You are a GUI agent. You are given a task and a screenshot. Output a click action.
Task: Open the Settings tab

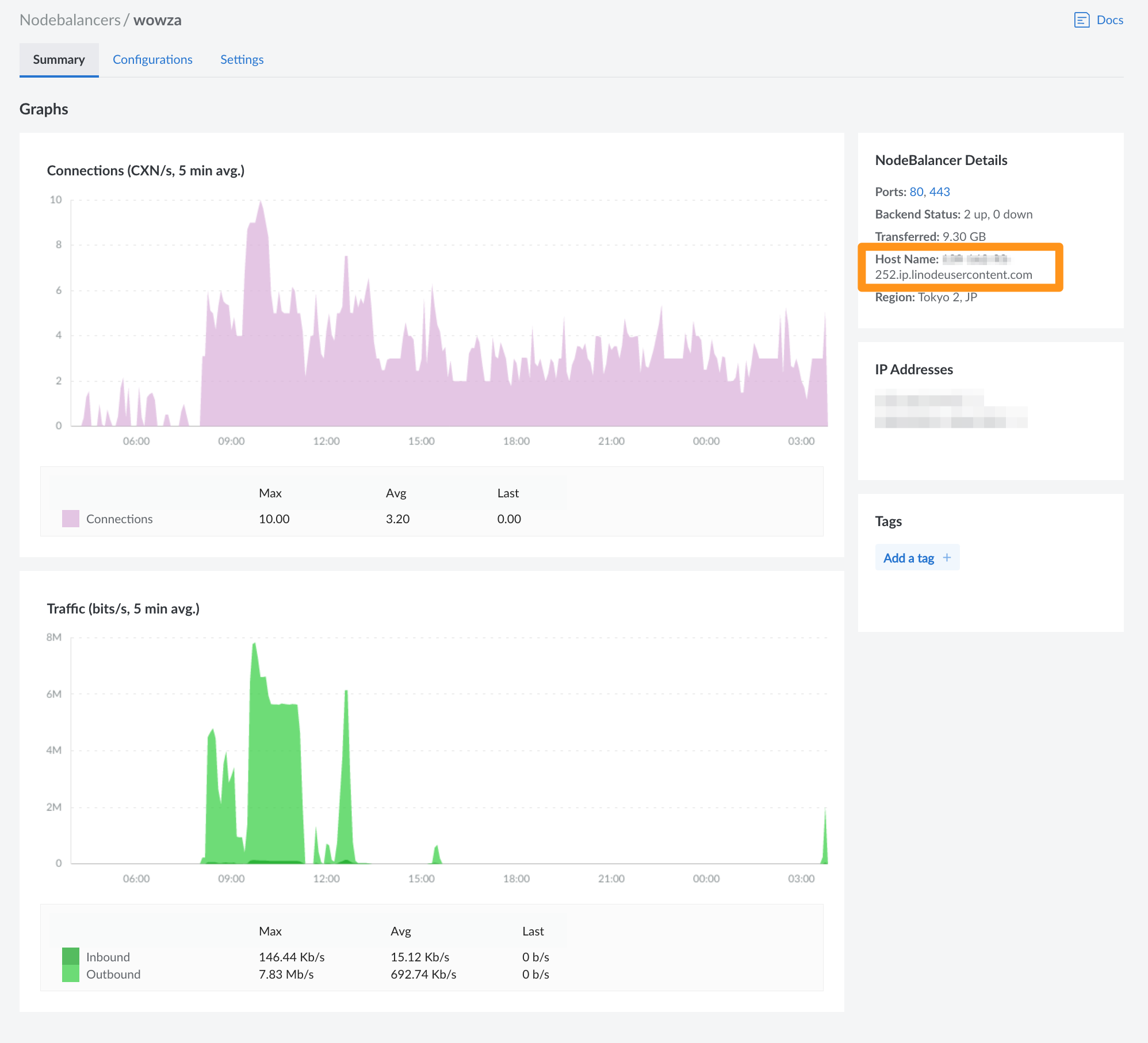242,60
